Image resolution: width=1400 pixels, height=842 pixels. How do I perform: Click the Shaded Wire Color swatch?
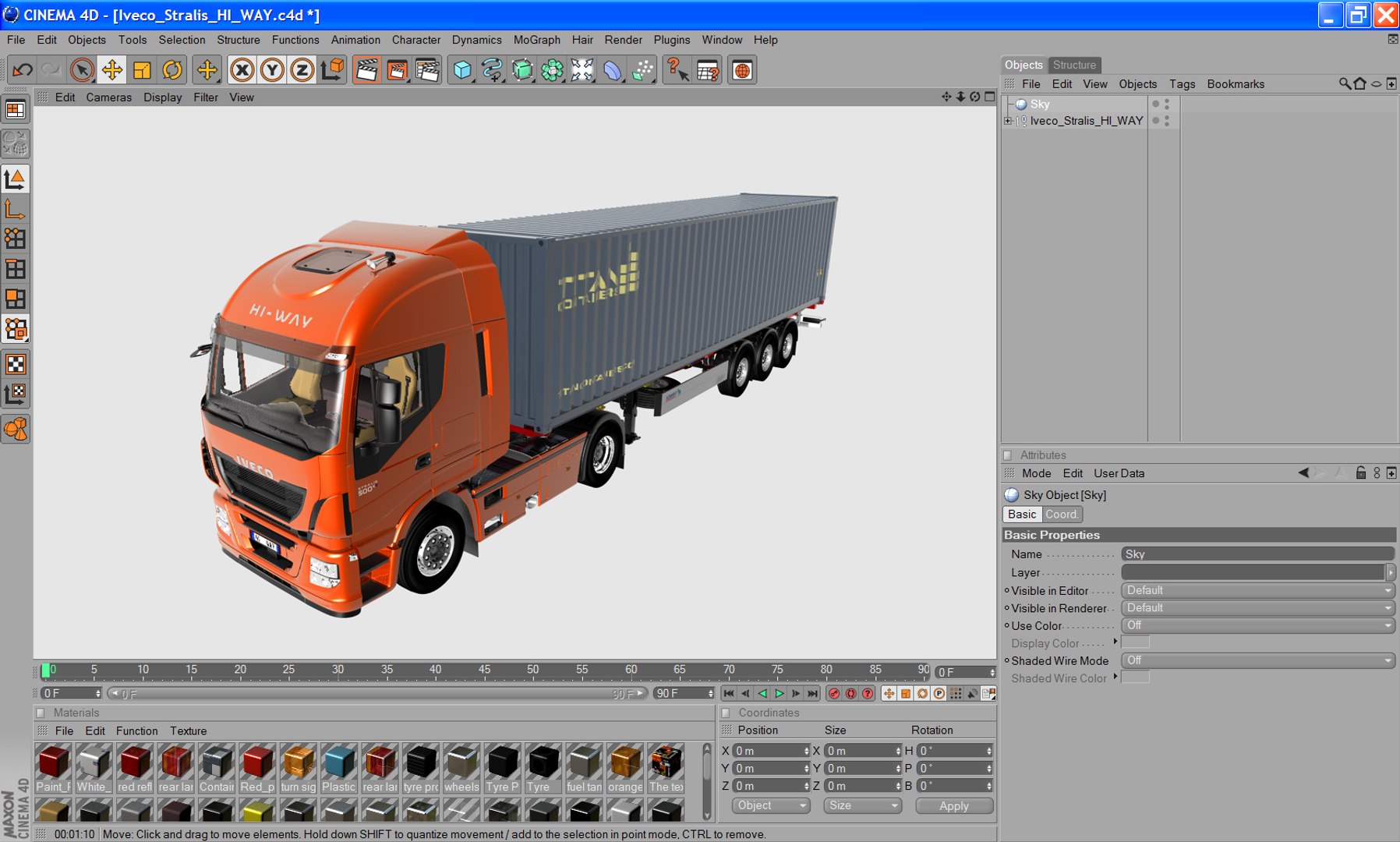click(1135, 677)
